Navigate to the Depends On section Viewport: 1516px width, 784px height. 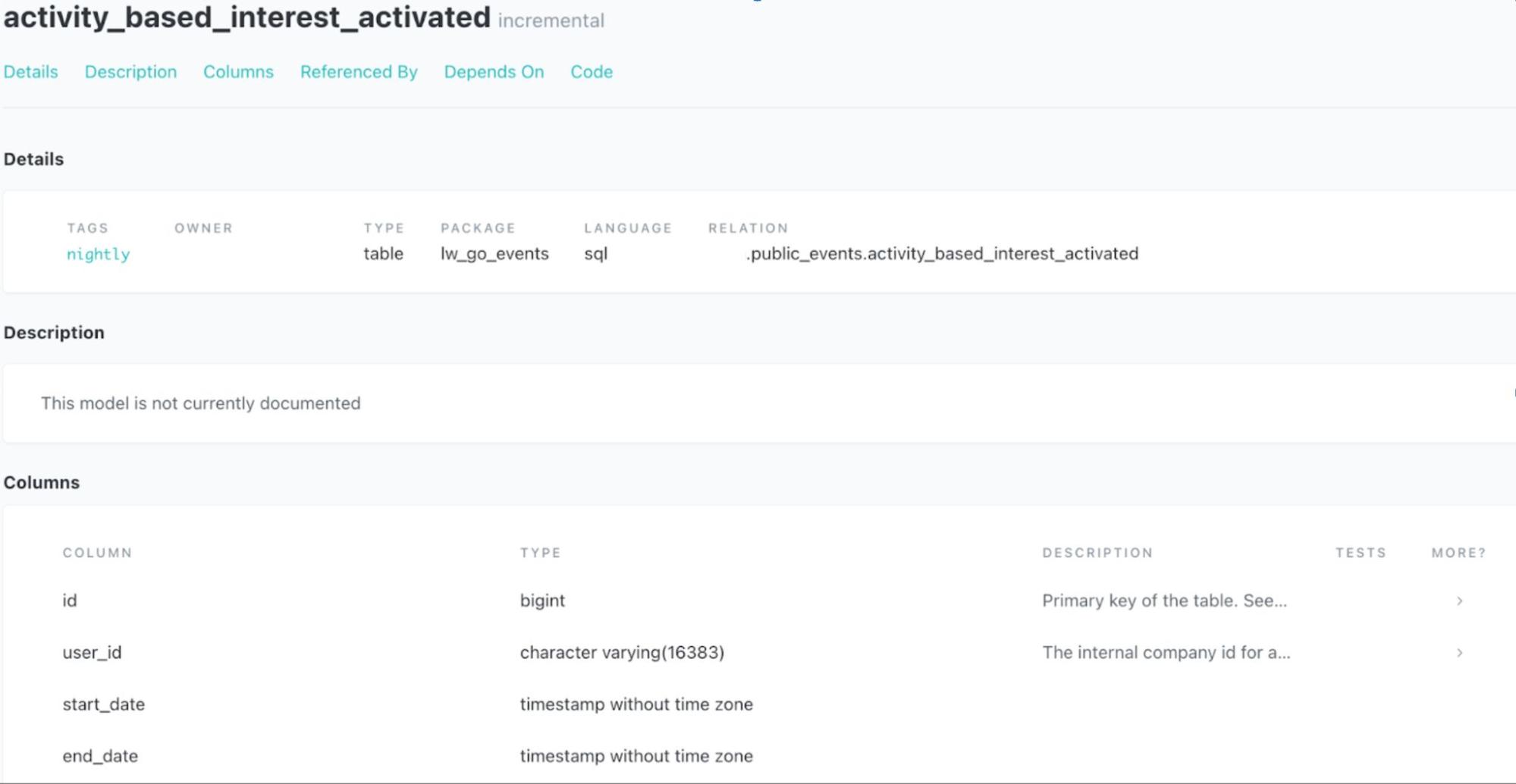(x=494, y=72)
